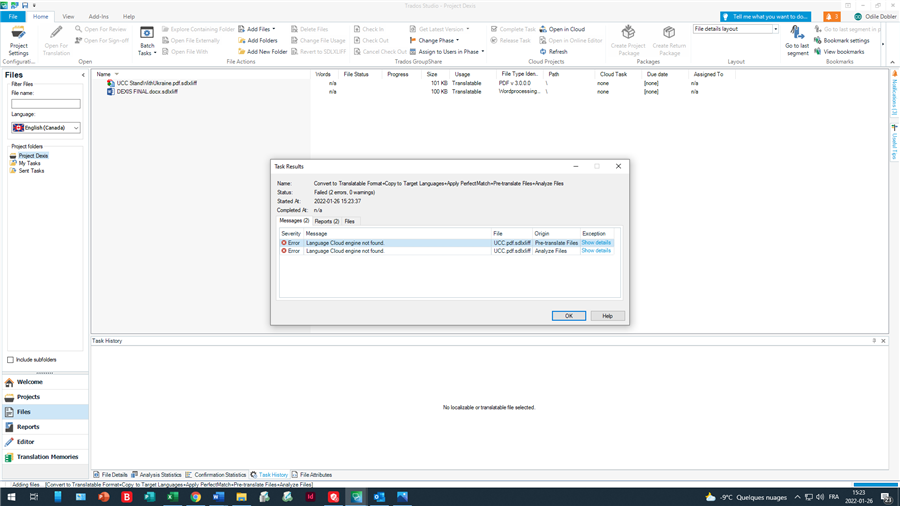Select the Messages (2) tab
The width and height of the screenshot is (900, 506).
point(294,221)
